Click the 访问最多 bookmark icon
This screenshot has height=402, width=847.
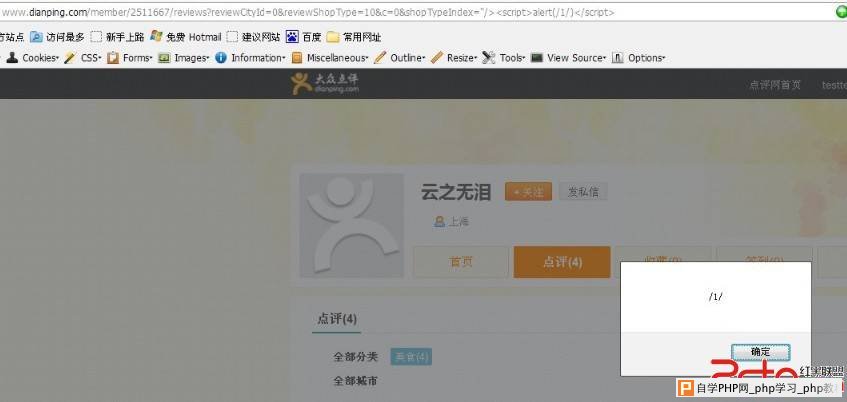[36, 37]
